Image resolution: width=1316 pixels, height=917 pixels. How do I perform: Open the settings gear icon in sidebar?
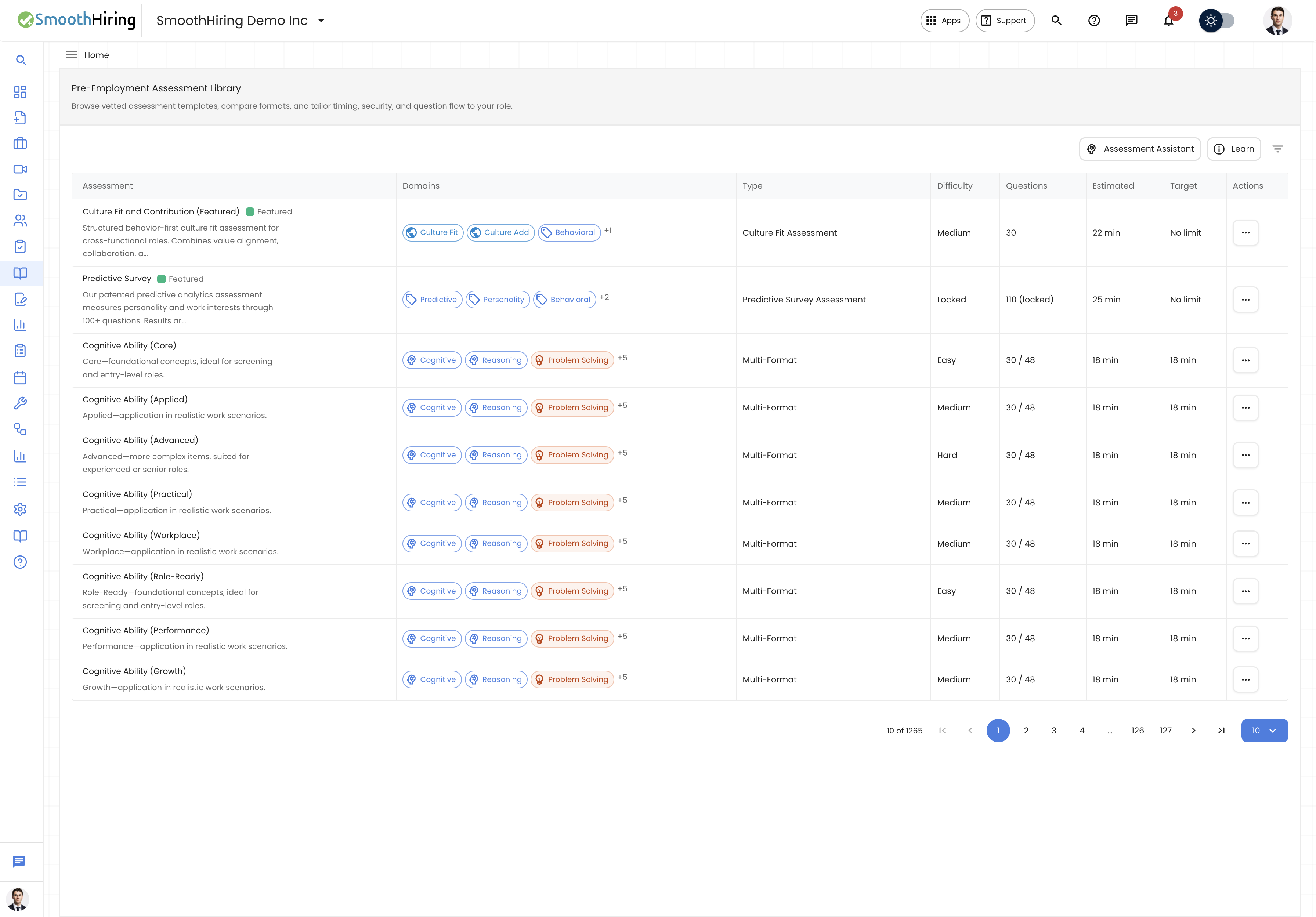tap(20, 509)
